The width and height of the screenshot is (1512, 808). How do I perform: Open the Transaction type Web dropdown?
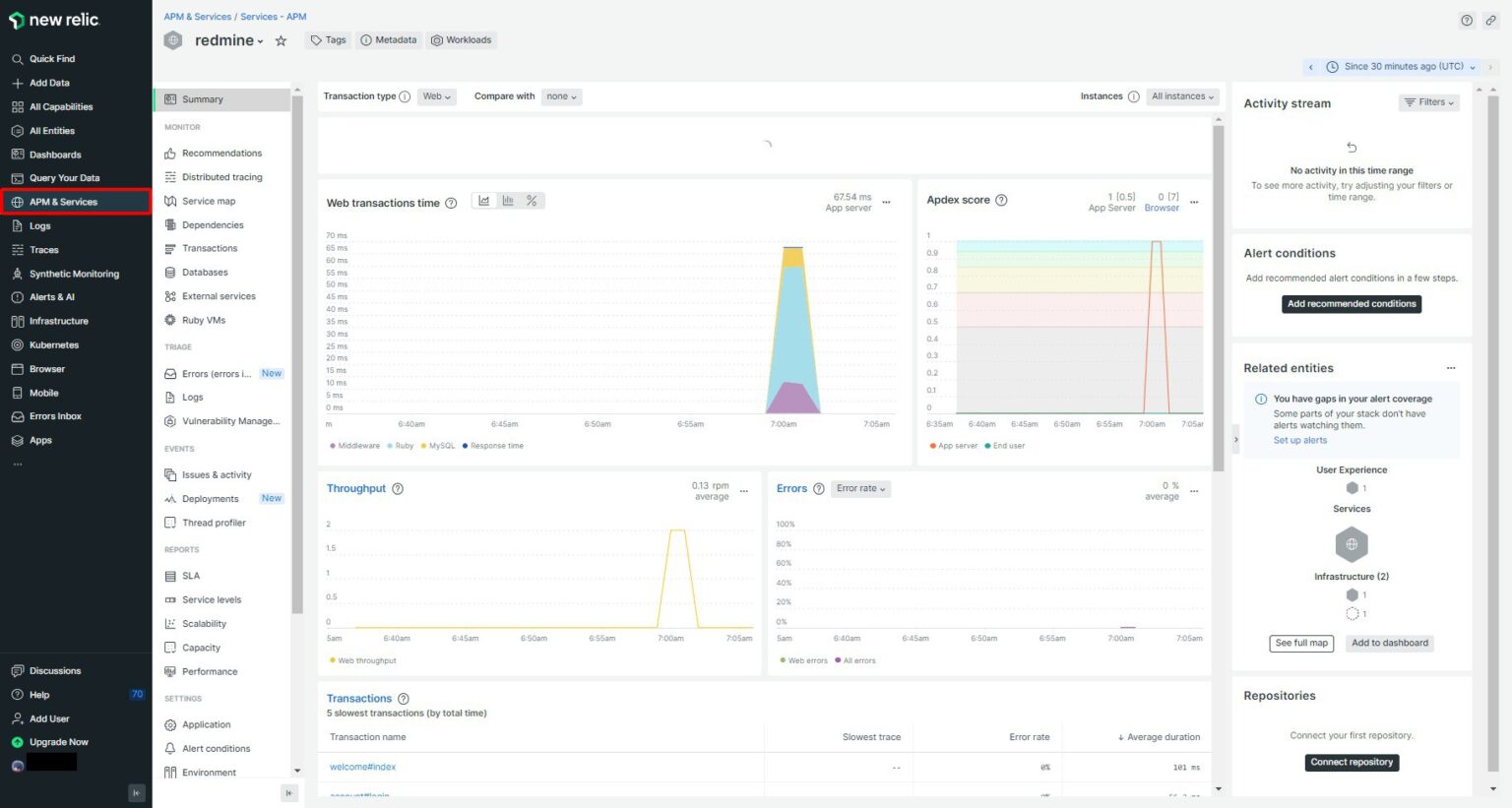436,95
